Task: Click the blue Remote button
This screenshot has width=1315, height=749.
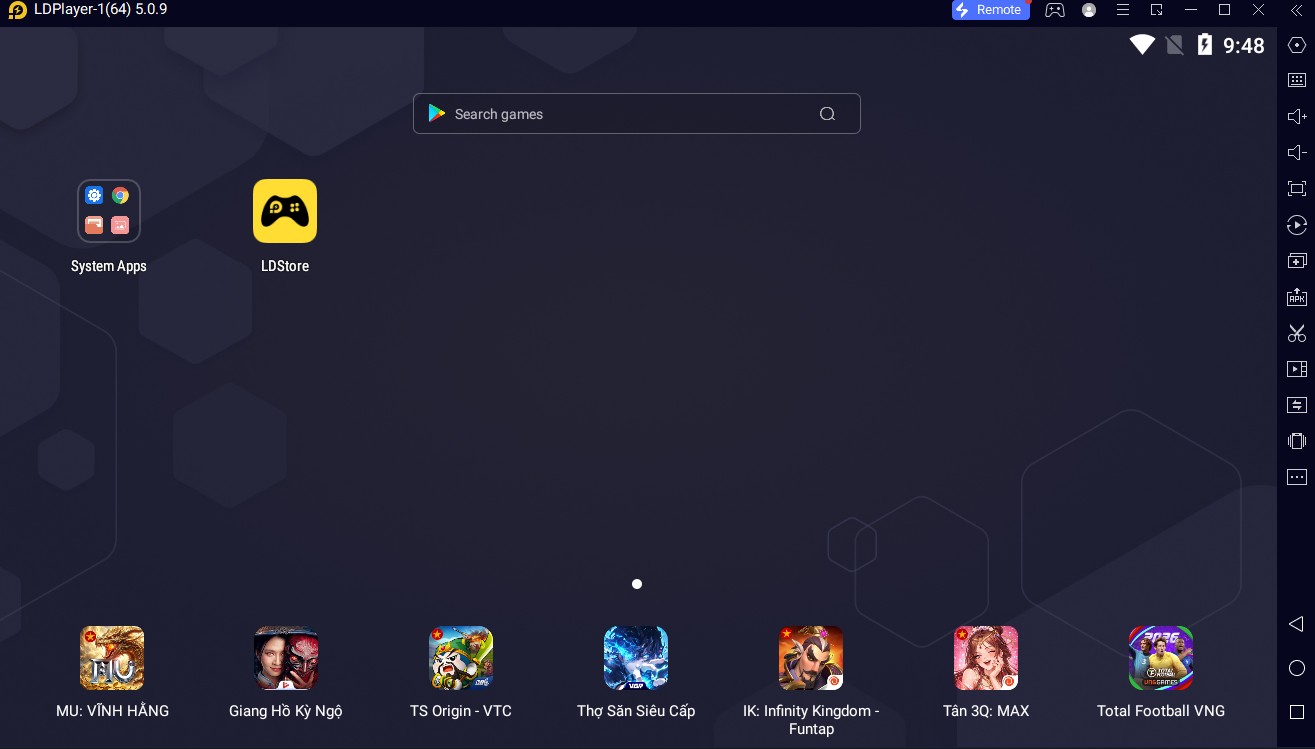Action: pyautogui.click(x=990, y=10)
